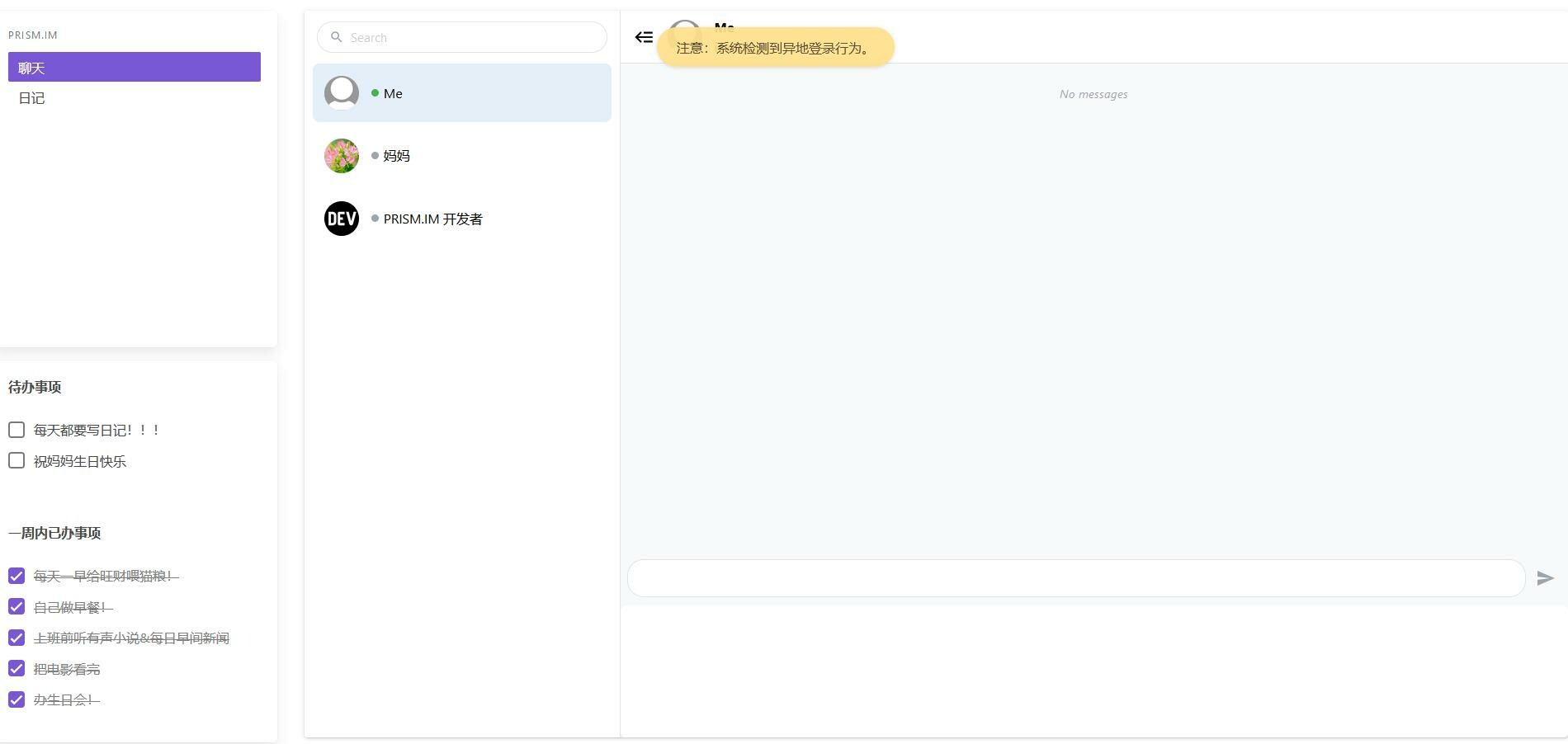Check the 每天都要写日记 todo checkbox
Screen dimensions: 1568x744
[x=17, y=429]
